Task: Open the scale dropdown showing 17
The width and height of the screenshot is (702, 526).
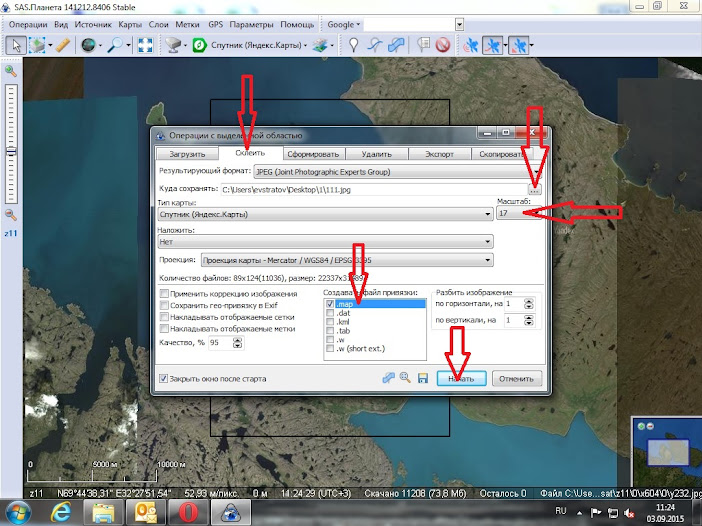Action: 519,214
